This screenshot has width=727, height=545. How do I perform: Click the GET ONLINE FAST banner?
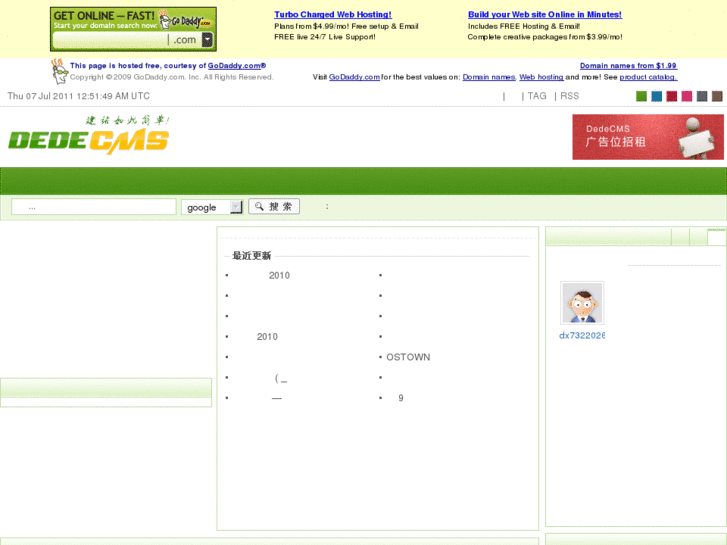tap(133, 29)
